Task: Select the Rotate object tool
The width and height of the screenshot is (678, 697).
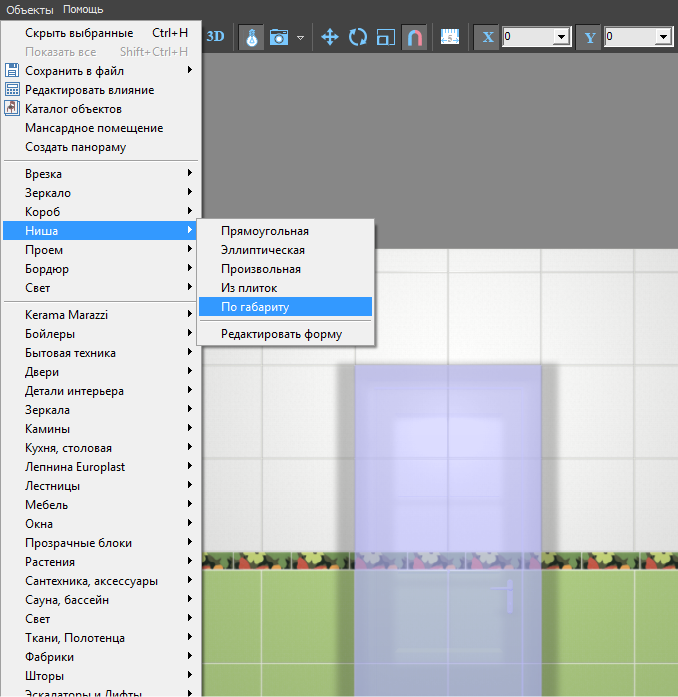Action: [x=358, y=37]
